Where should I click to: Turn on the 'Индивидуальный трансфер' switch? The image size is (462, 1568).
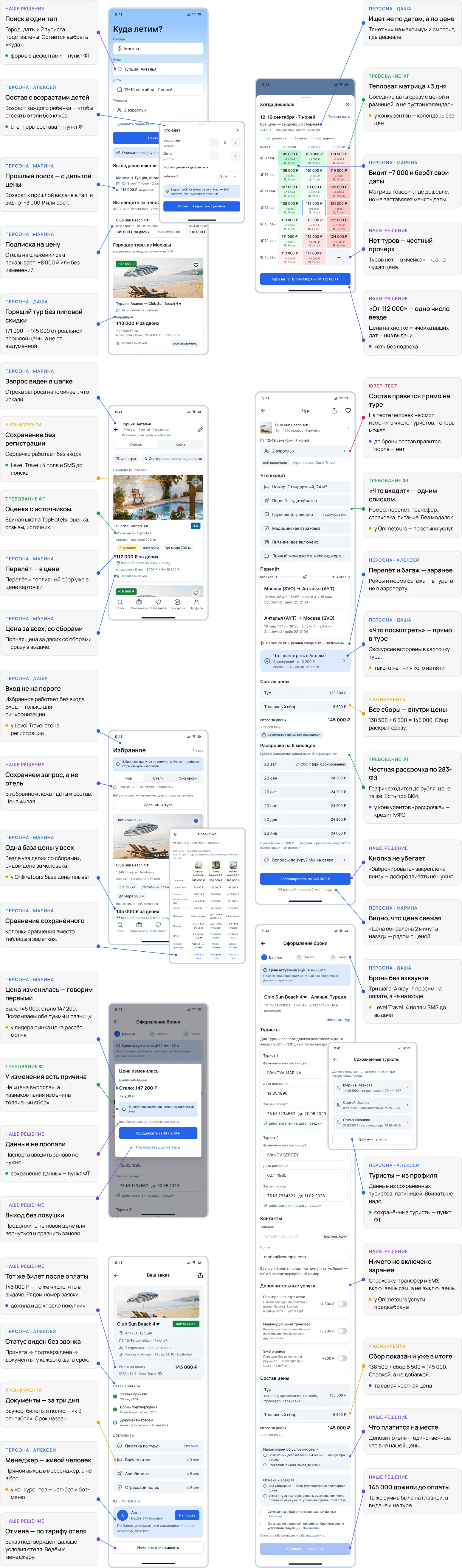coord(342,1331)
